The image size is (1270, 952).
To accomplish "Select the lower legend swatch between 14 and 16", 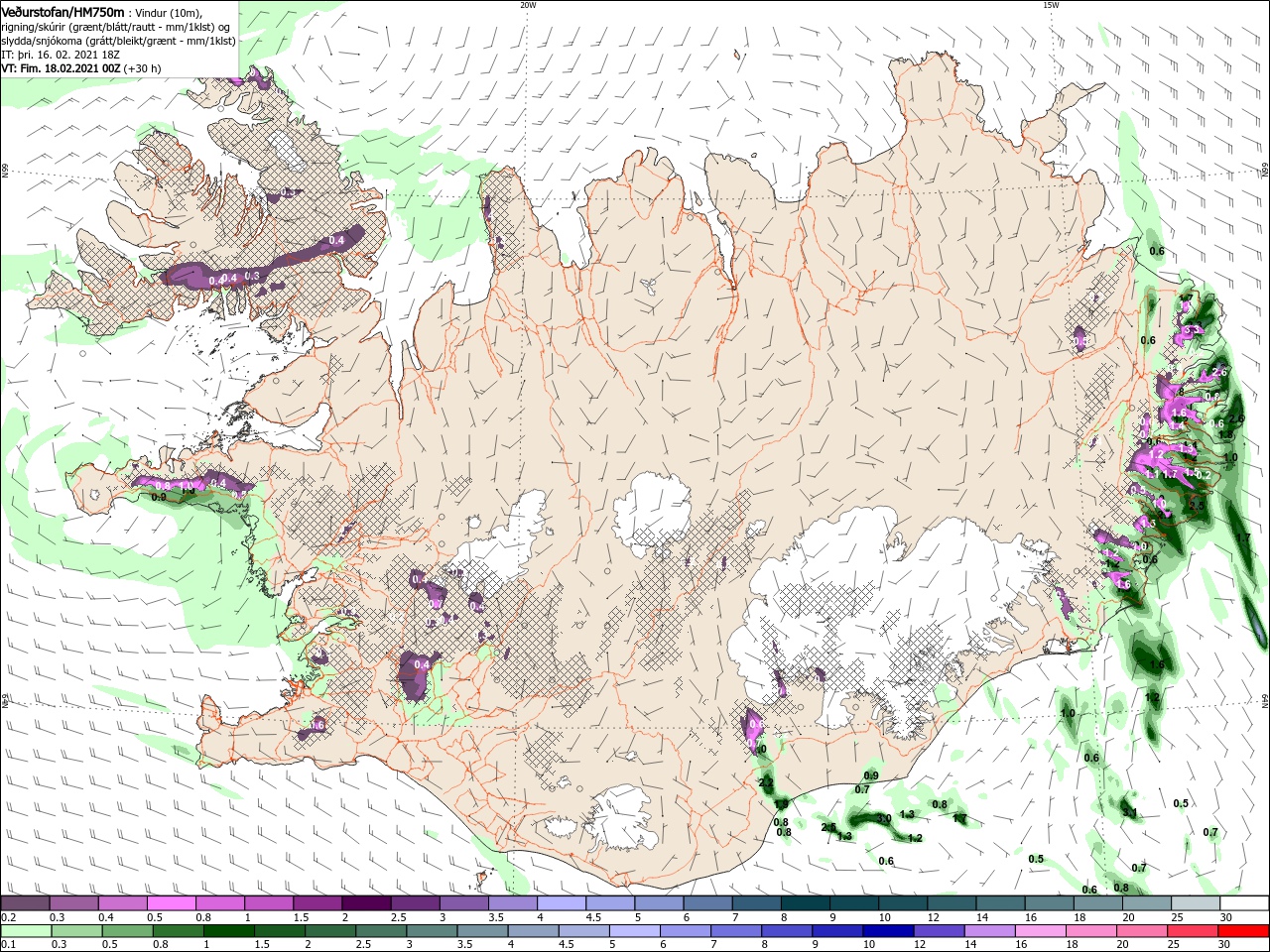I will point(990,931).
